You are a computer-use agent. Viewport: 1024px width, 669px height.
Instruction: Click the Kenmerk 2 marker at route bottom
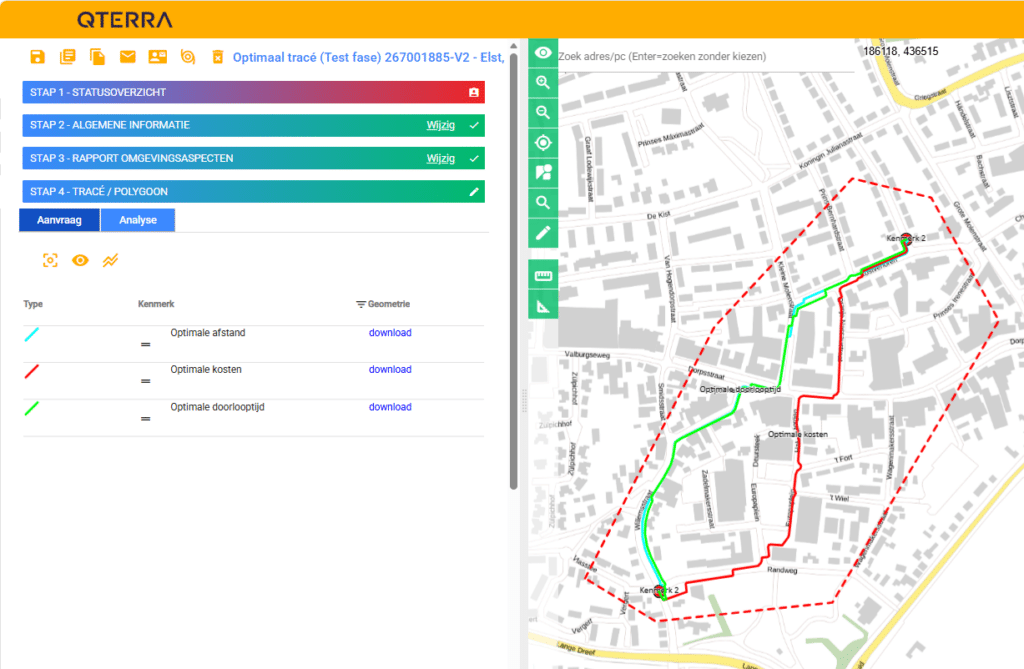pos(659,590)
